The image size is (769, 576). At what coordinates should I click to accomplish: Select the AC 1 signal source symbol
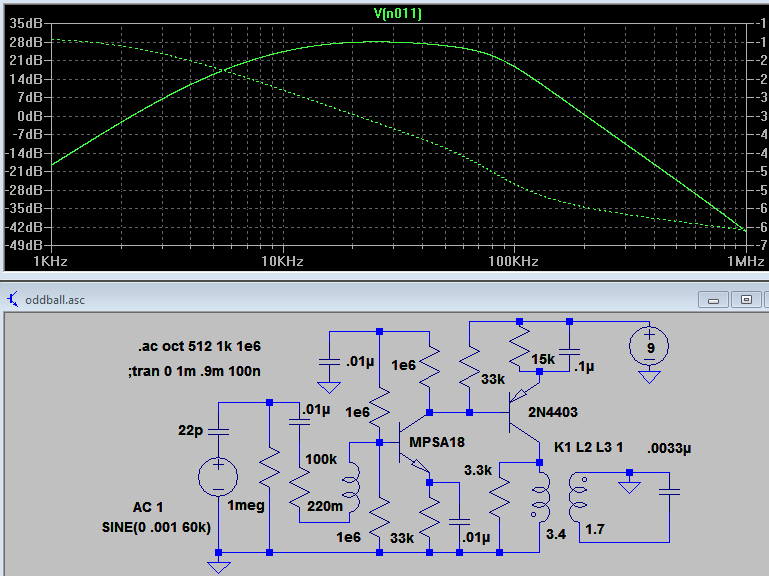click(x=218, y=474)
